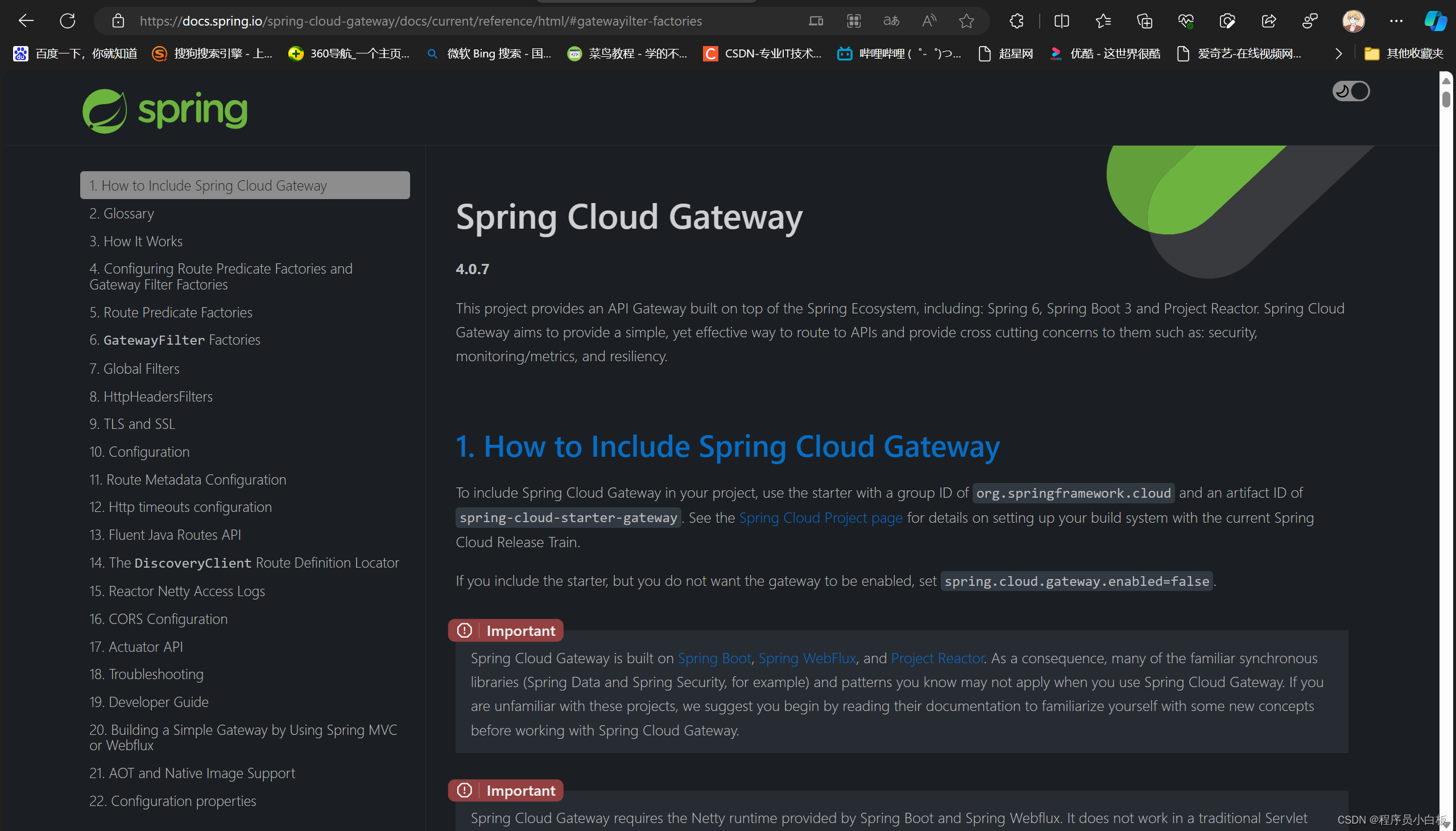This screenshot has width=1456, height=831.
Task: Open the Copilot sidebar icon
Action: [1436, 21]
